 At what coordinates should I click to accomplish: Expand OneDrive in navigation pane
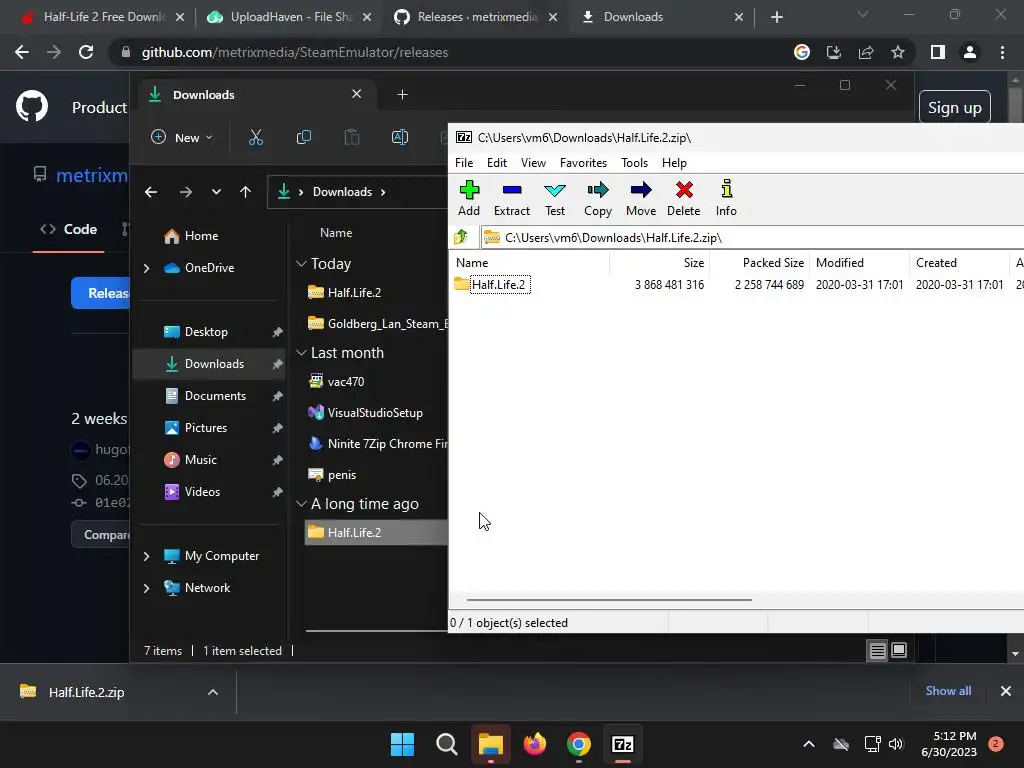[146, 268]
